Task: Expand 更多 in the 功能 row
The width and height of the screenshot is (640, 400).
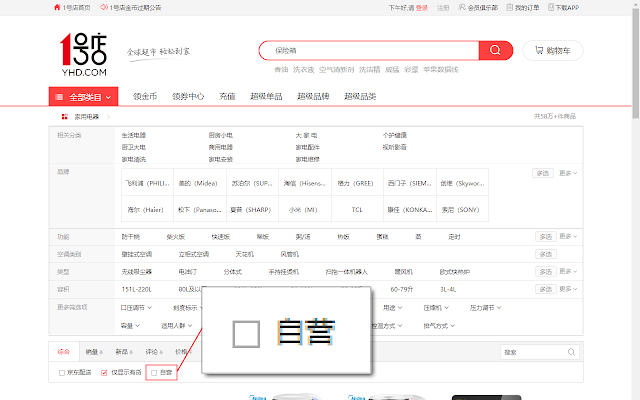Action: tap(568, 236)
